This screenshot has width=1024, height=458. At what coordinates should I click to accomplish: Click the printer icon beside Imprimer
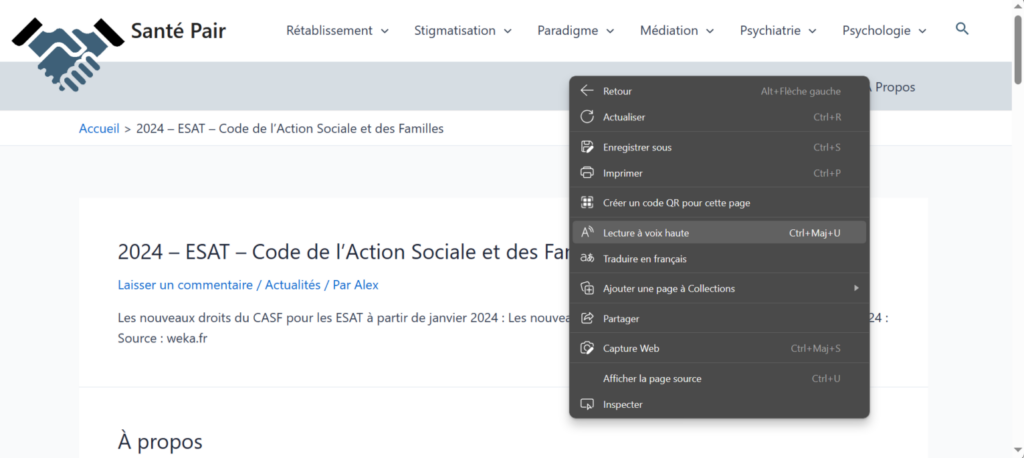[x=587, y=173]
